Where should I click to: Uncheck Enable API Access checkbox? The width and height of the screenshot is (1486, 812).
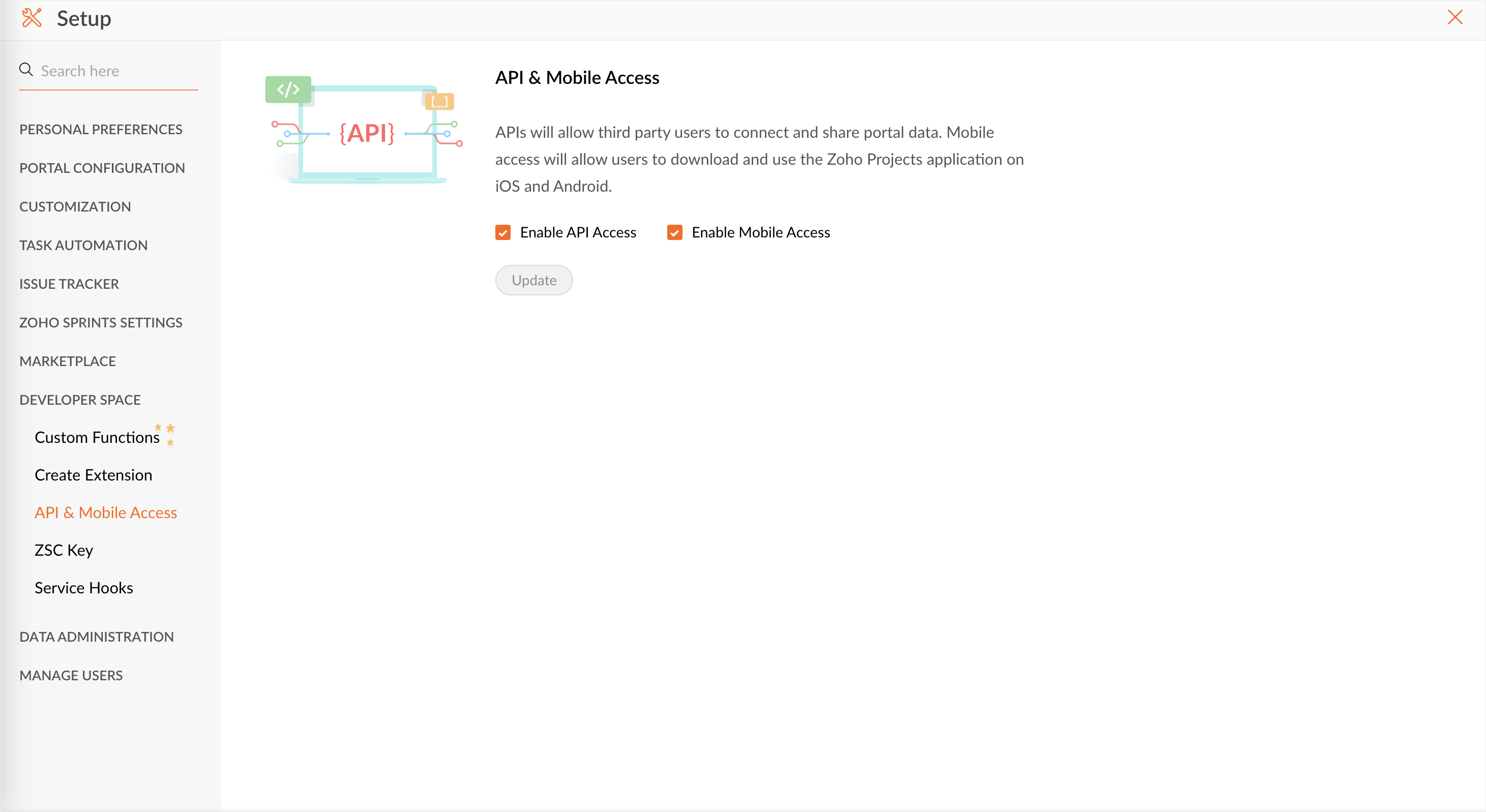[x=502, y=232]
